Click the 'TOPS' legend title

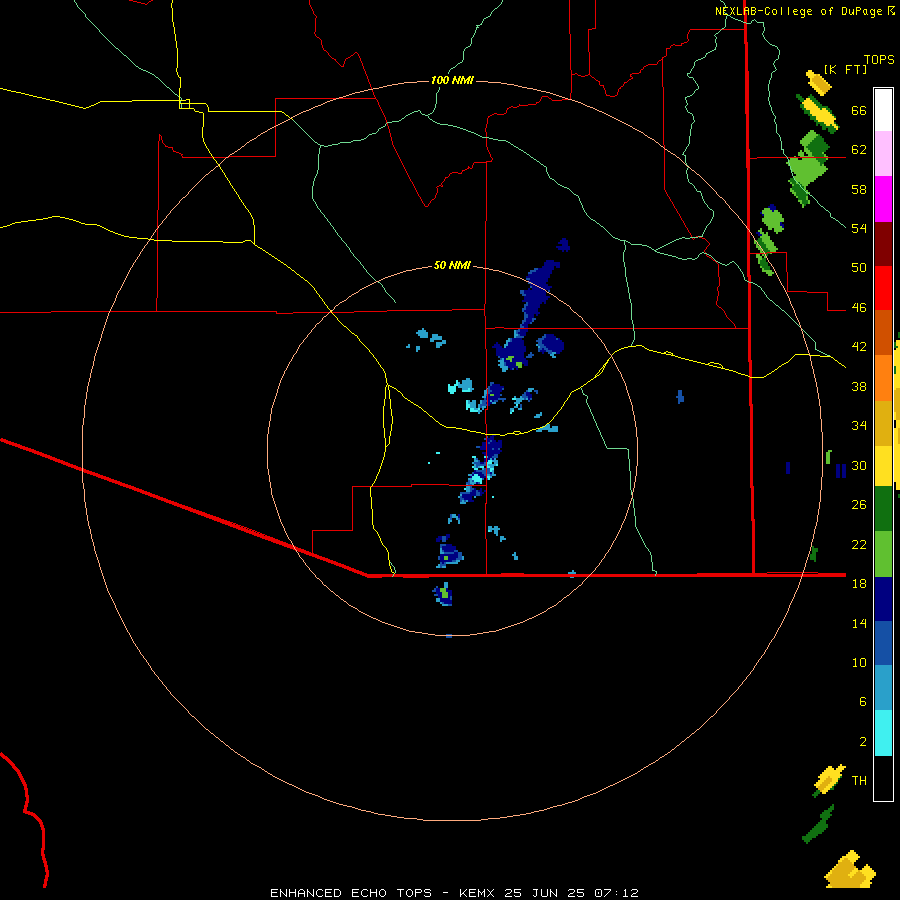[879, 60]
